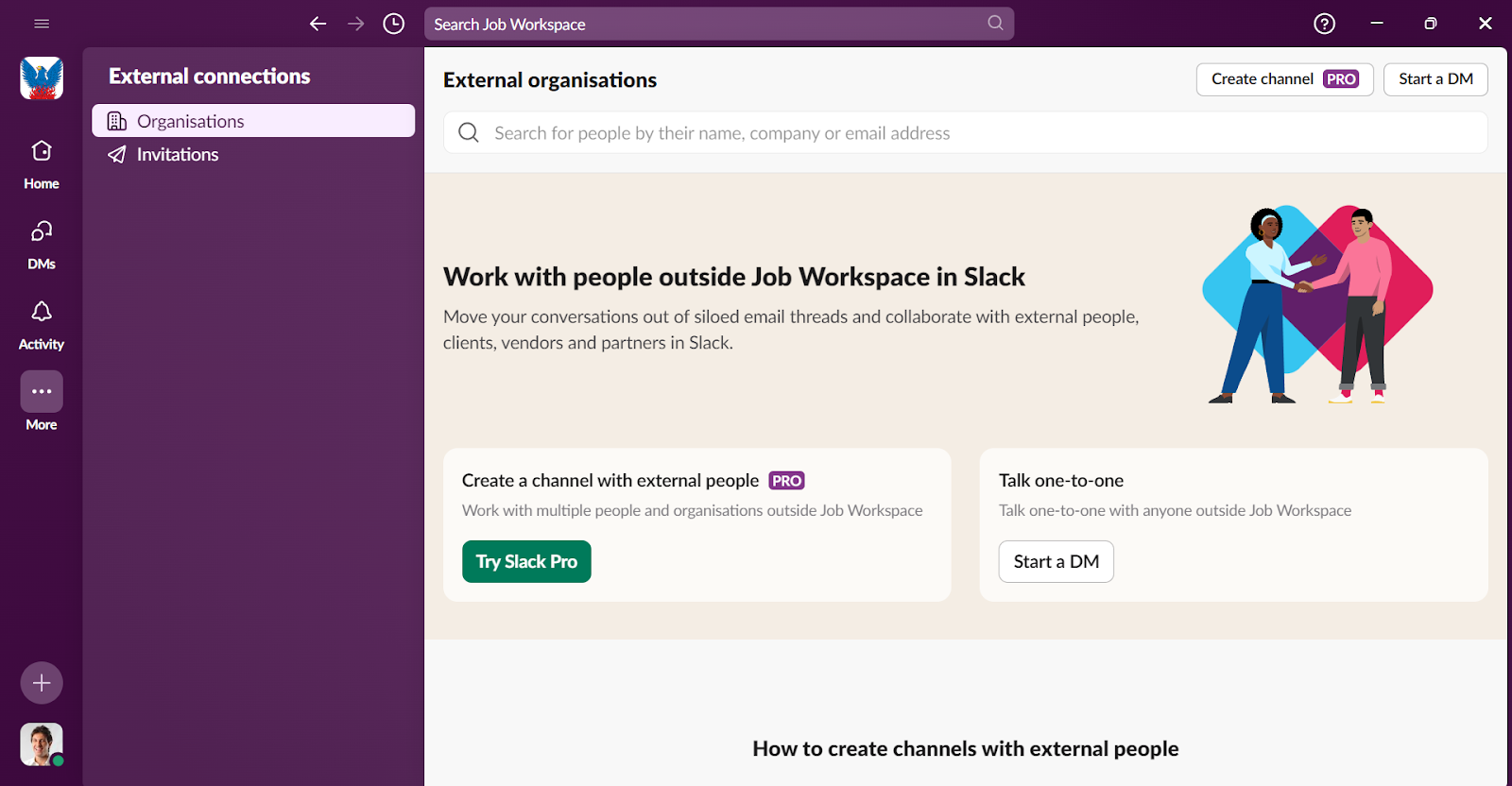Click the magnifier icon in people search box

point(469,132)
